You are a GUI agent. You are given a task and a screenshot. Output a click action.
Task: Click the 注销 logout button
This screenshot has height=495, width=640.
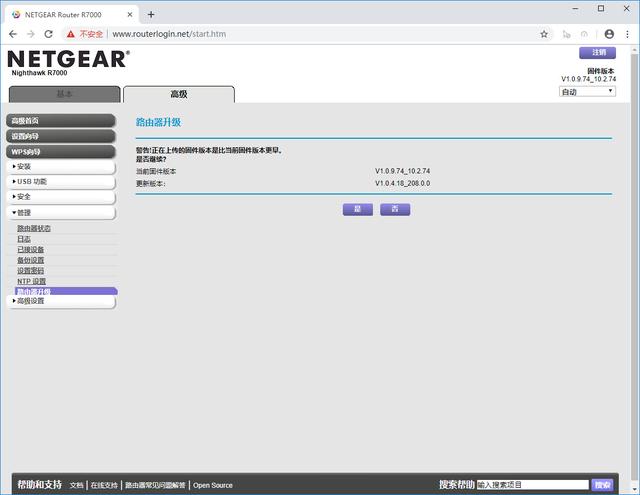[598, 52]
